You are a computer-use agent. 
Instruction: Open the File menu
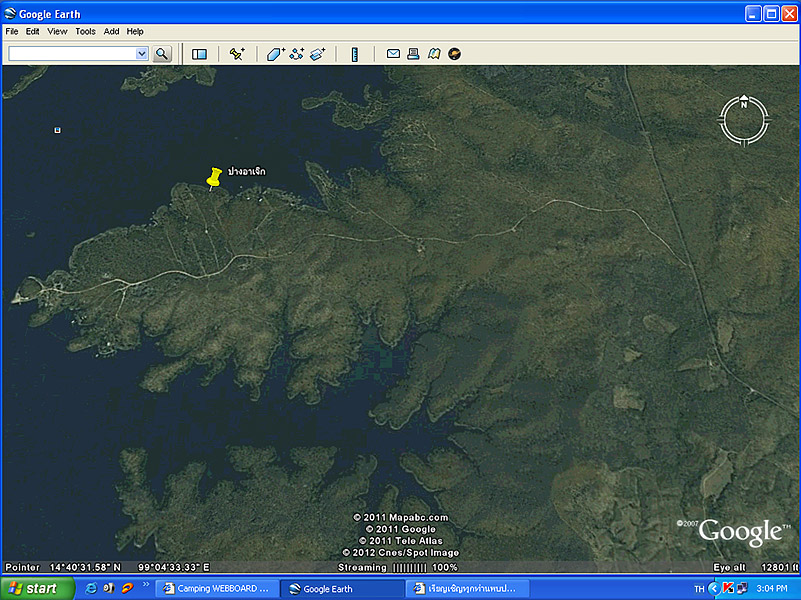point(12,32)
